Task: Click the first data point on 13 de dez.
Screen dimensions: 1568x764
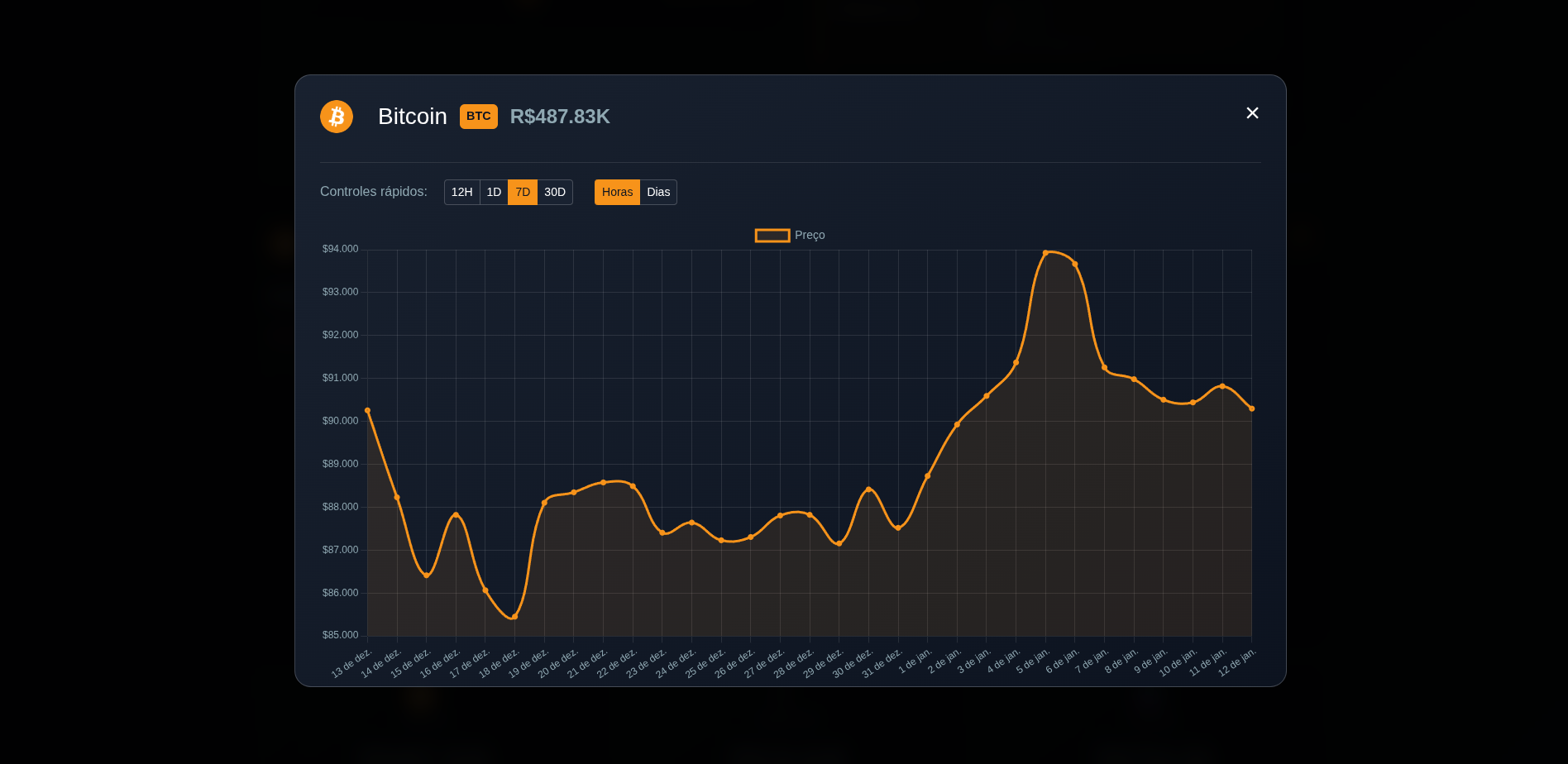Action: pos(367,410)
